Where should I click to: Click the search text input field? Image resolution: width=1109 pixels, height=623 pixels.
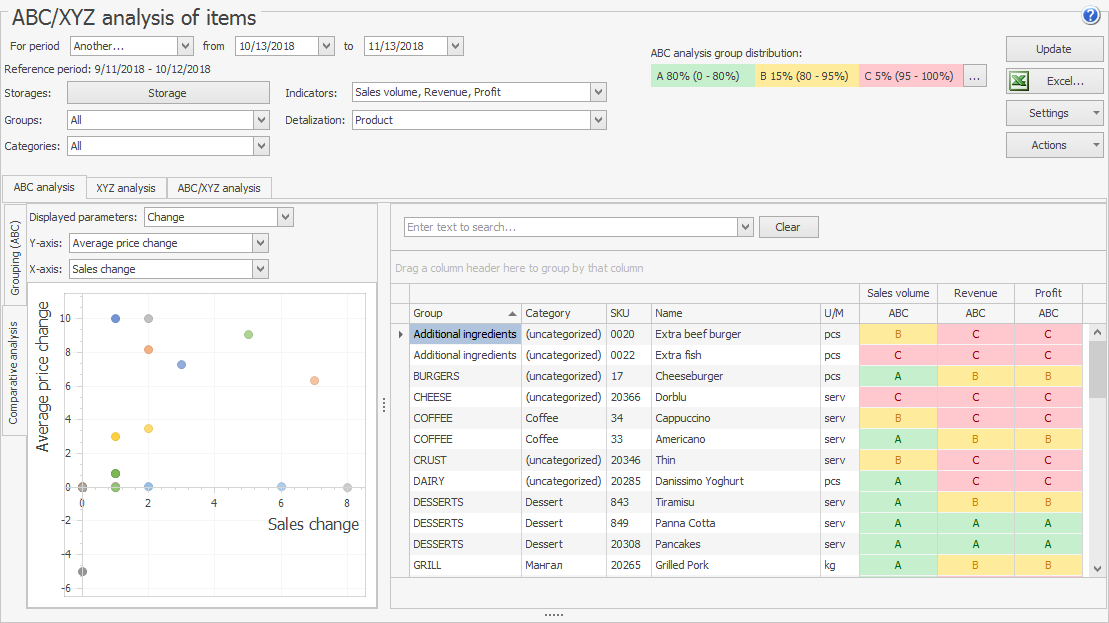pyautogui.click(x=570, y=227)
